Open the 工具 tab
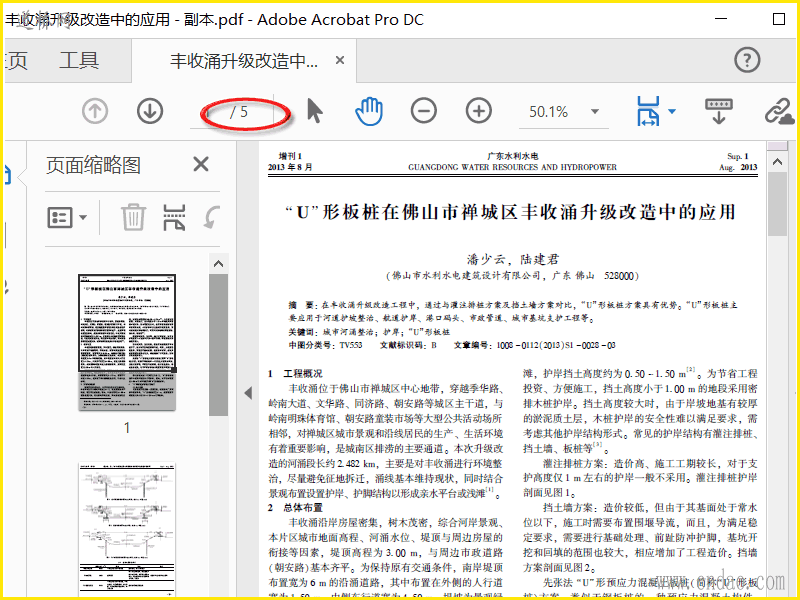The height and width of the screenshot is (600, 800). click(79, 61)
